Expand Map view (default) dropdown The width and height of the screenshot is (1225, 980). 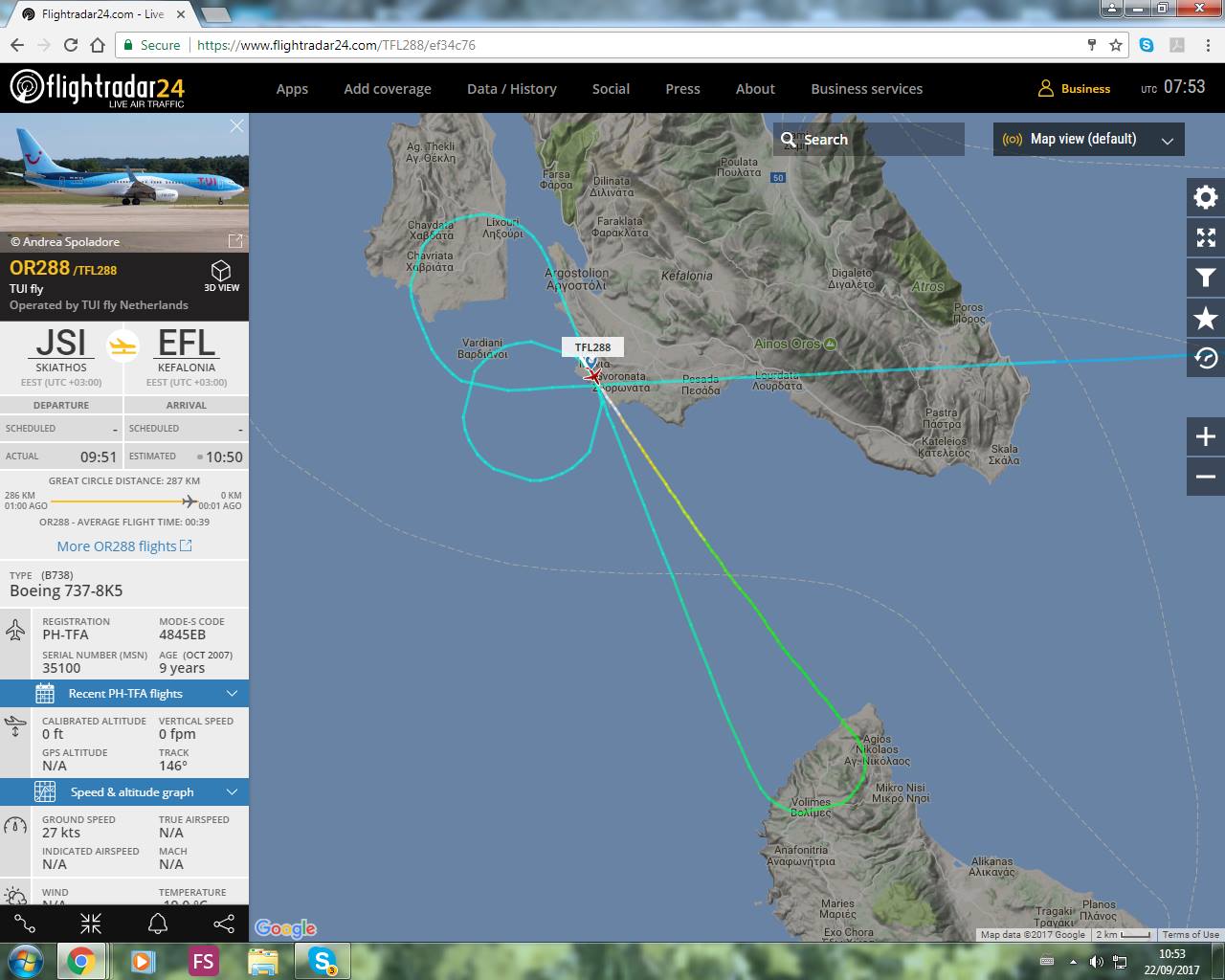click(x=1089, y=139)
